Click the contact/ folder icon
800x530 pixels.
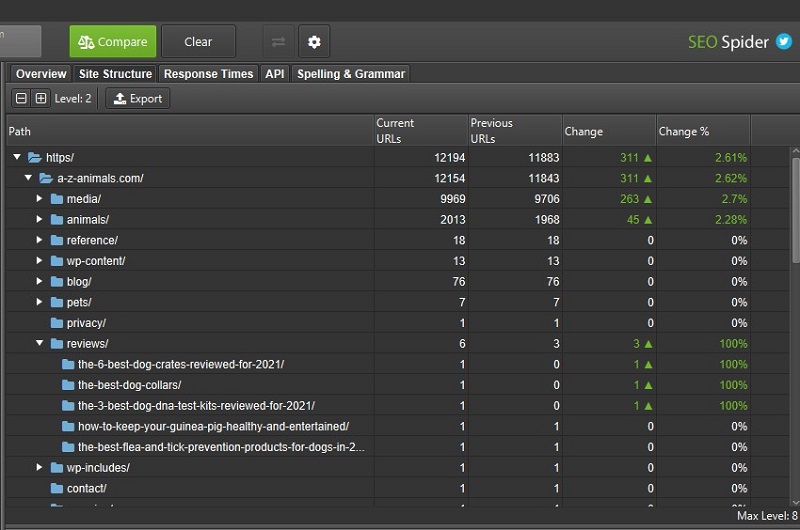click(x=57, y=489)
